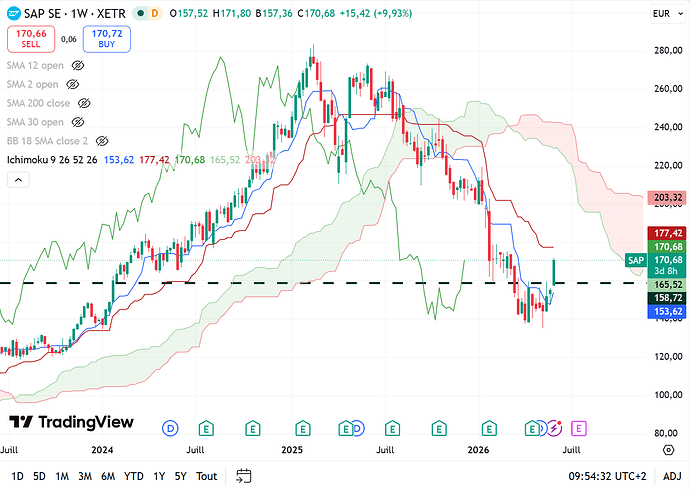
Task: Select the SMA 12 open legend label
Action: coord(35,66)
